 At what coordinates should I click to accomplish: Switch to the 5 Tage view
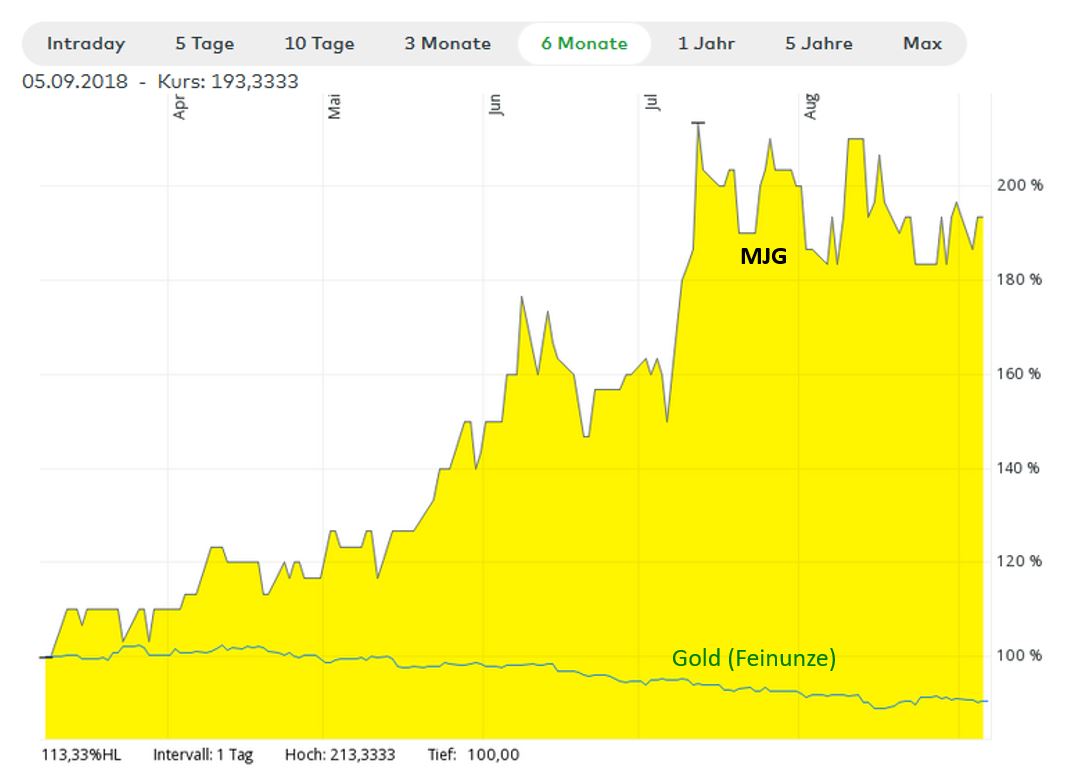pos(205,43)
